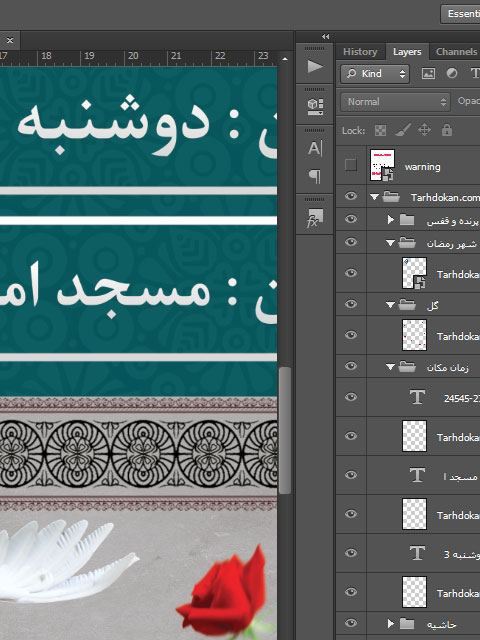Click the folder icon of پرنده و قفس group
The image size is (480, 640).
point(407,220)
